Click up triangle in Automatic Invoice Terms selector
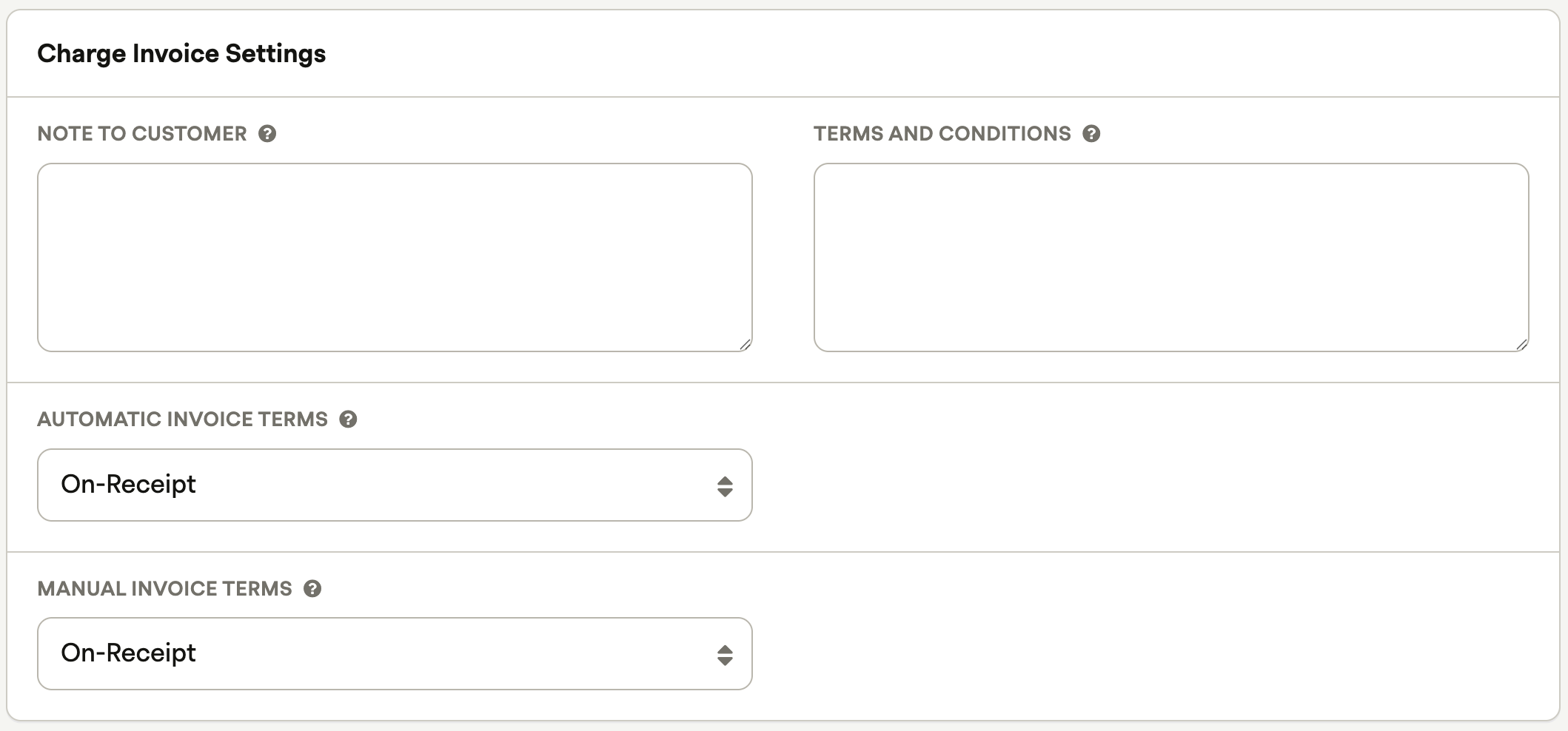Viewport: 1568px width, 731px height. (725, 481)
